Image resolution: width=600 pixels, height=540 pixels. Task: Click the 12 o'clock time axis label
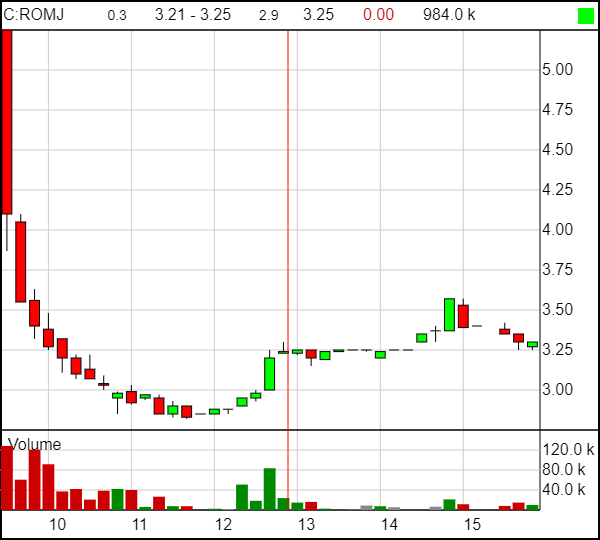point(223,524)
